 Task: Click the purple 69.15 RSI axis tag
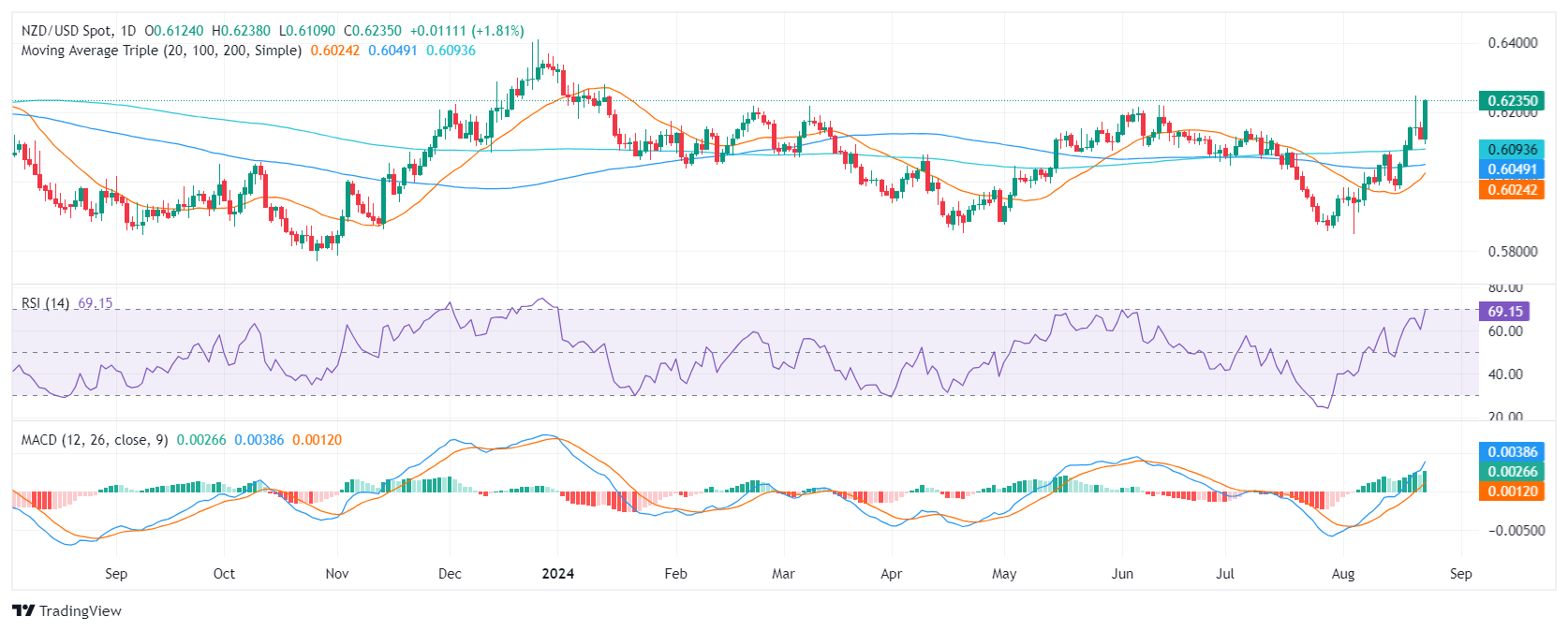pyautogui.click(x=1504, y=311)
